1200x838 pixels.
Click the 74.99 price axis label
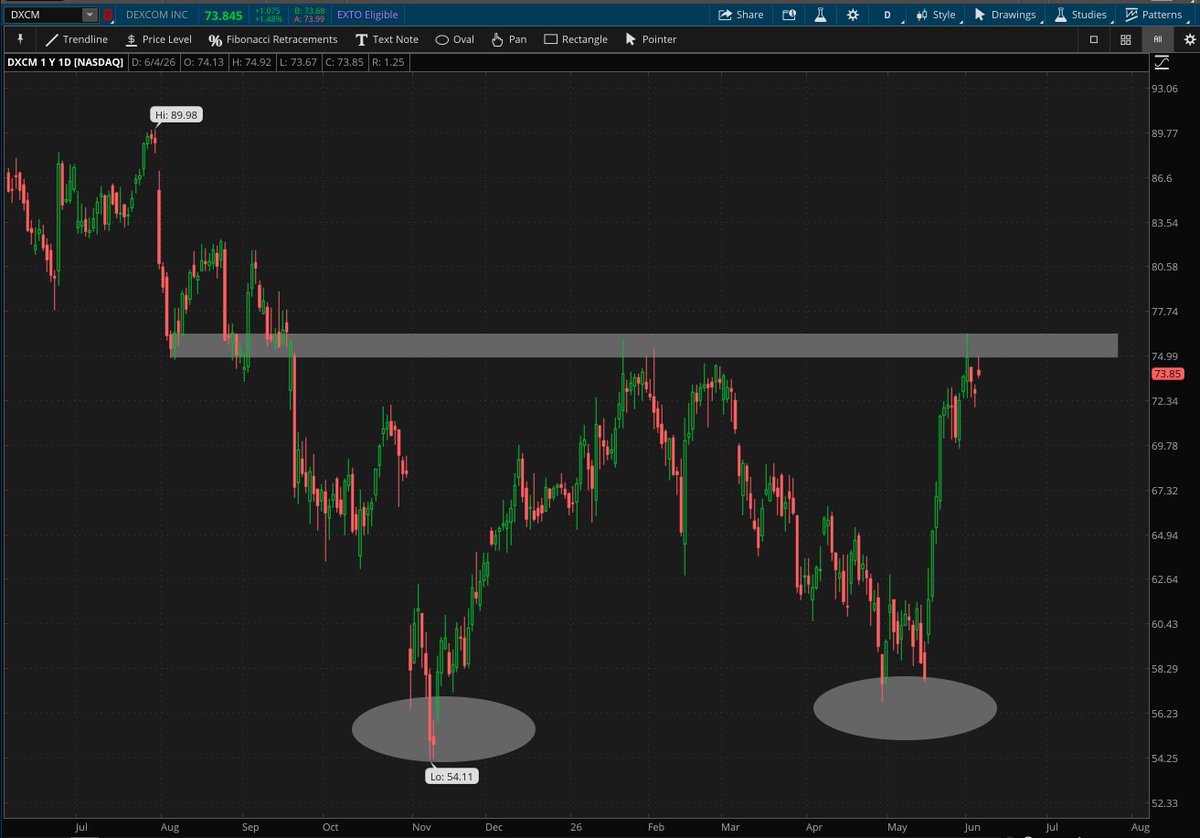pyautogui.click(x=1166, y=356)
